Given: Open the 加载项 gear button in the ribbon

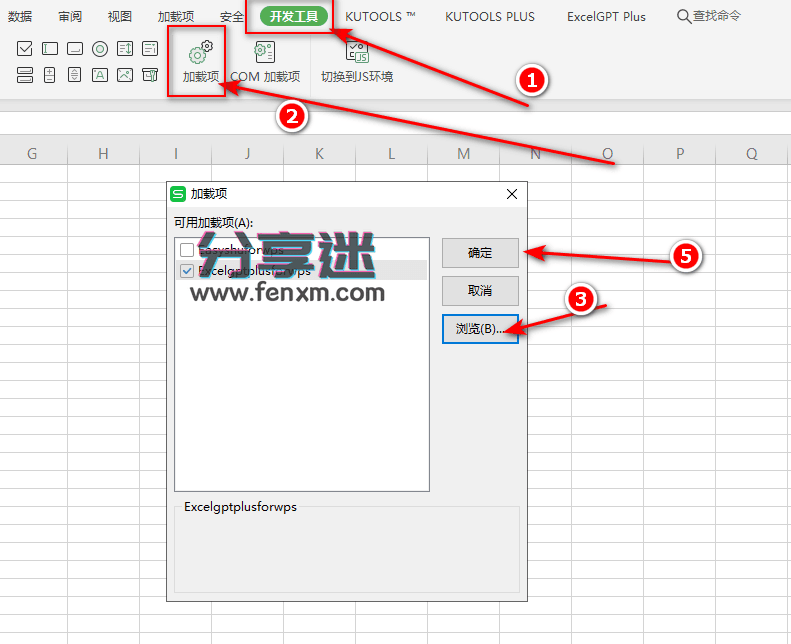Looking at the screenshot, I should tap(201, 62).
